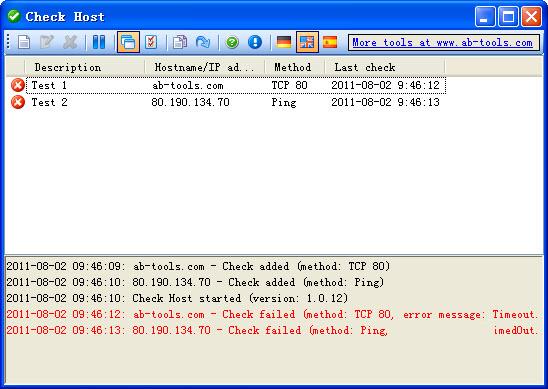Click the log line for ab-tools.com Check added
548x389 pixels.
click(x=198, y=266)
